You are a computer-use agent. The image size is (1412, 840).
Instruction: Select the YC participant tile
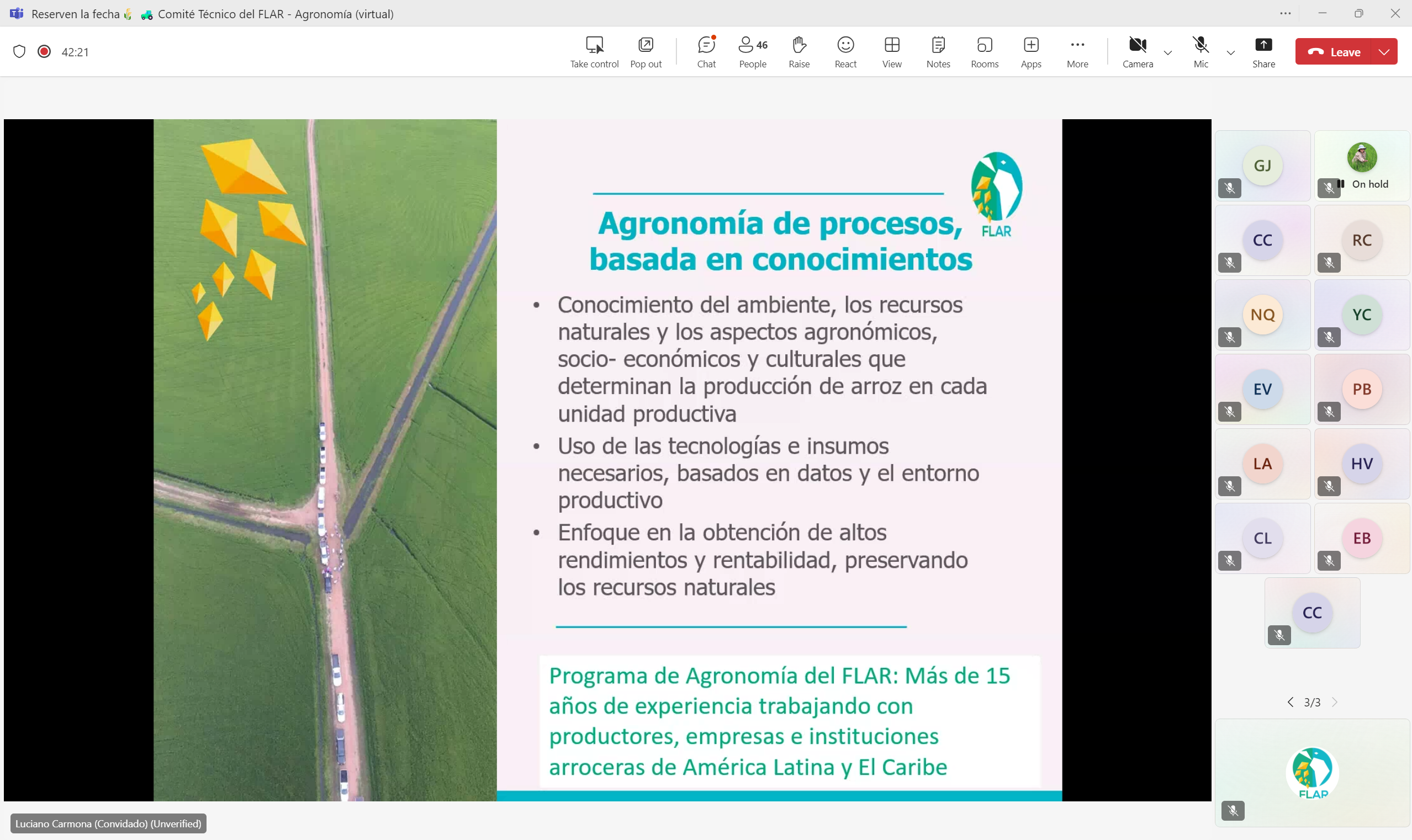[1362, 315]
